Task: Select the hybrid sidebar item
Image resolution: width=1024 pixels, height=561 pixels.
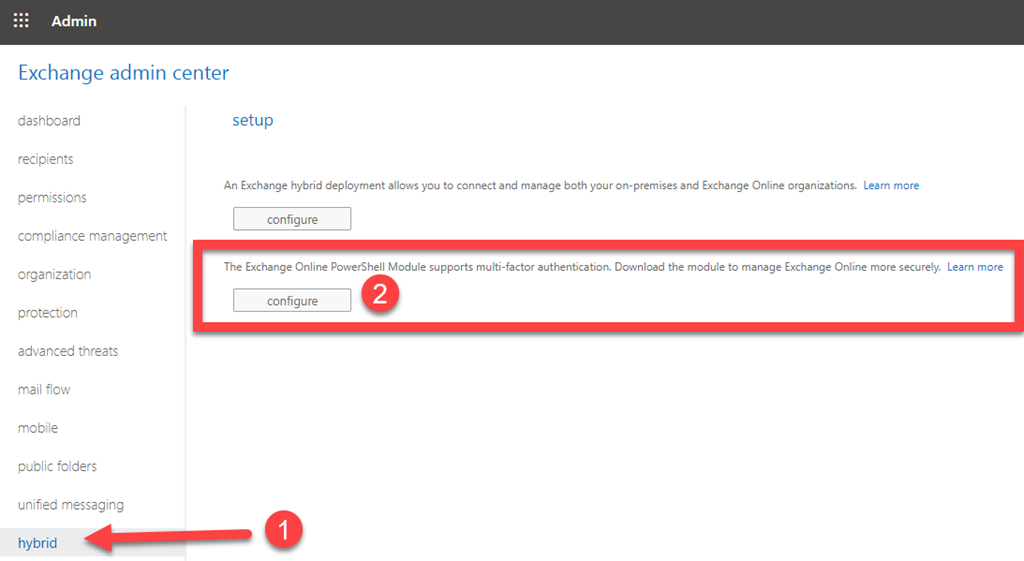Action: pos(38,543)
